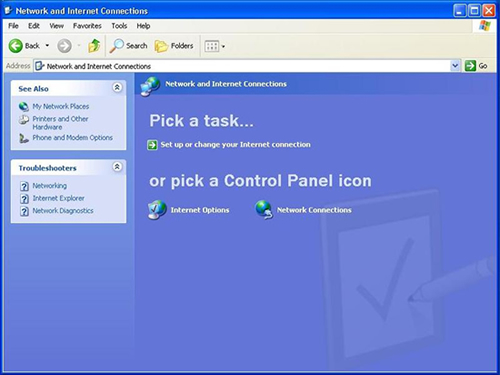The height and width of the screenshot is (375, 500).
Task: Open the Favorites menu
Action: 87,26
